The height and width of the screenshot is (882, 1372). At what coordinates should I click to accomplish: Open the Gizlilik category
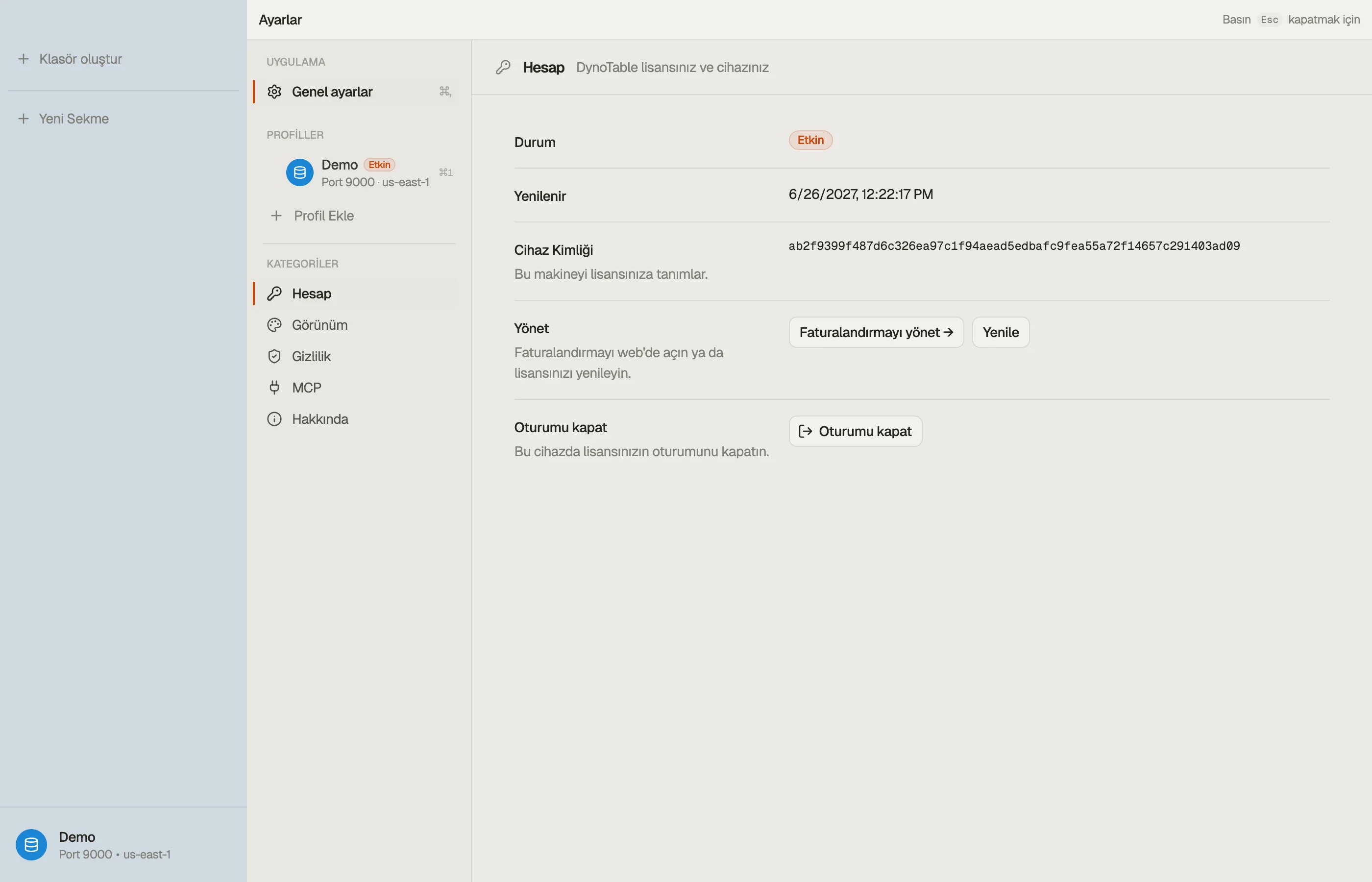coord(358,356)
